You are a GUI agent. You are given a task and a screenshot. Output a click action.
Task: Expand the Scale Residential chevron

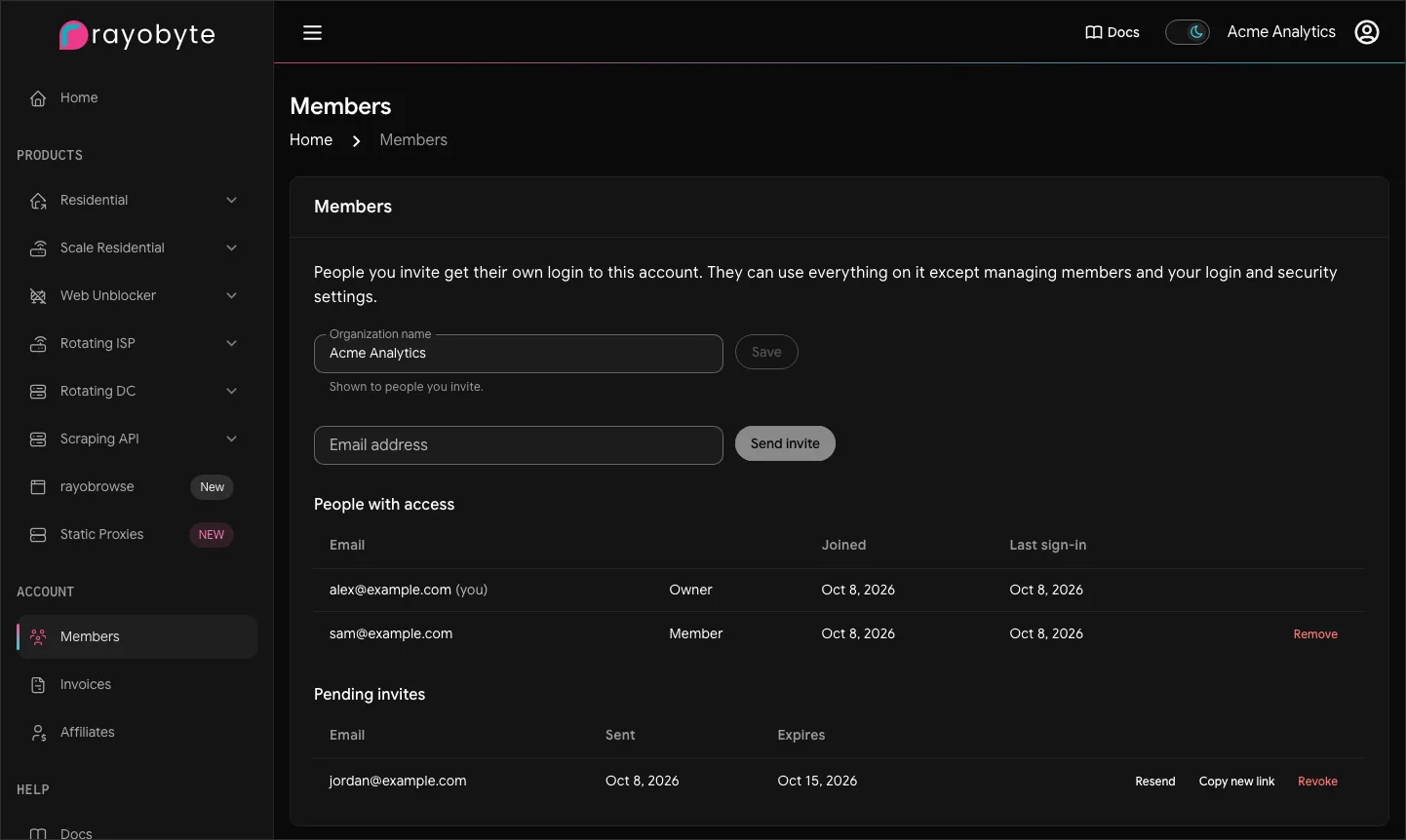pyautogui.click(x=231, y=248)
